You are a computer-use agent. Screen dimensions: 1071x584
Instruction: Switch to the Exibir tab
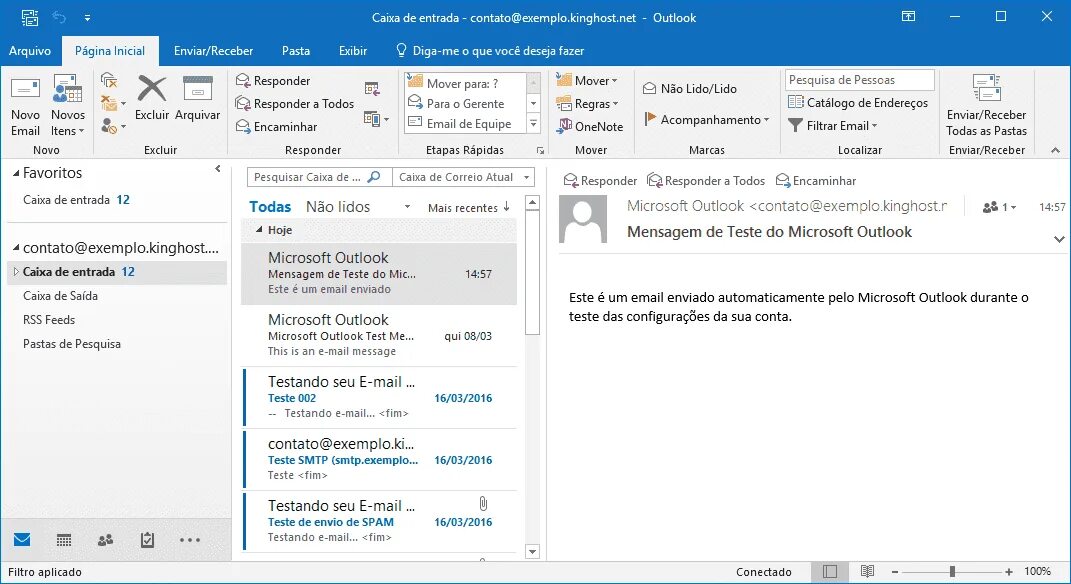tap(353, 51)
